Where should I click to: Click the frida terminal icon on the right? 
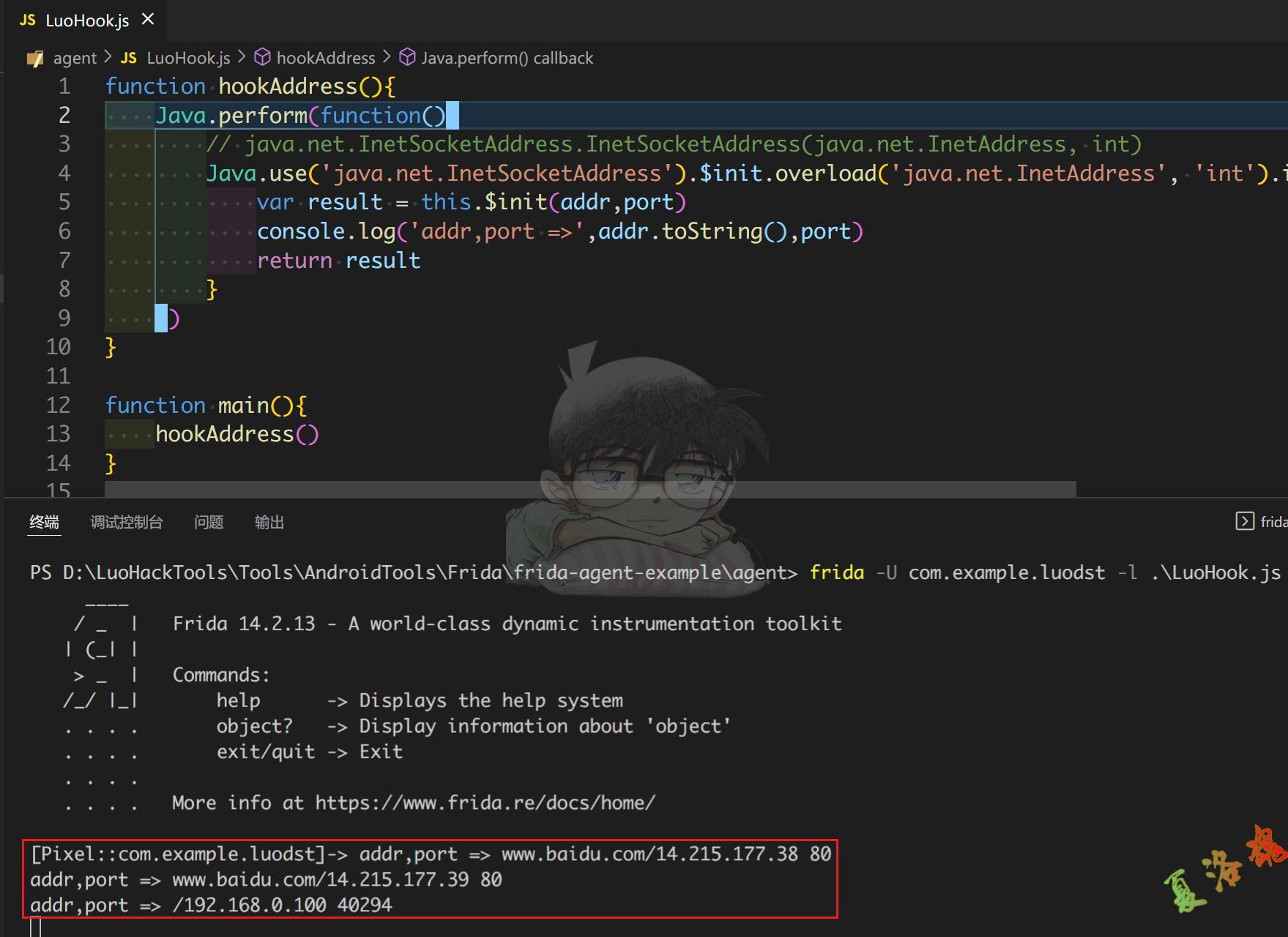click(1244, 521)
